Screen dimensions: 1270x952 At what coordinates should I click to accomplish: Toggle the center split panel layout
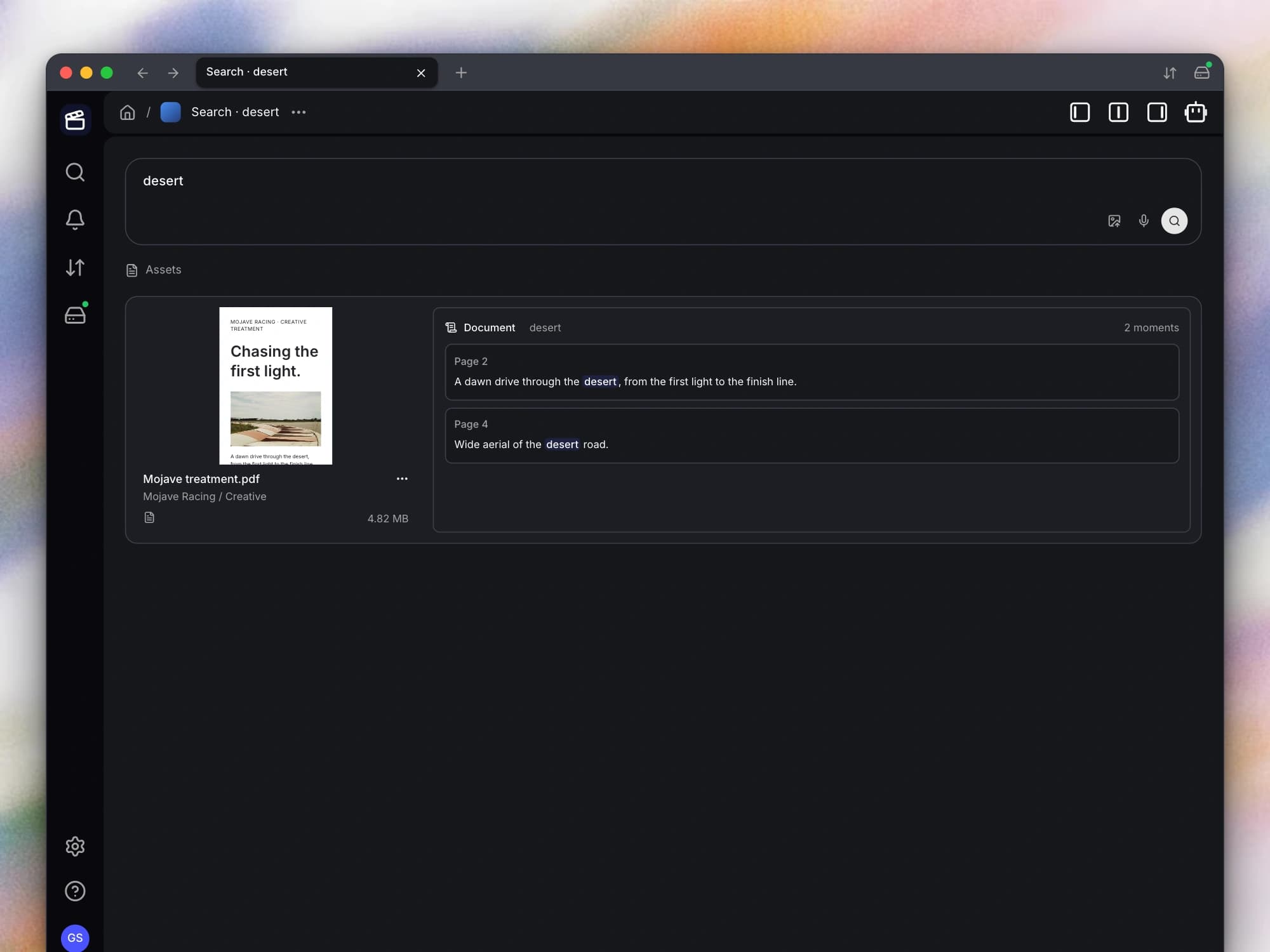click(1118, 112)
